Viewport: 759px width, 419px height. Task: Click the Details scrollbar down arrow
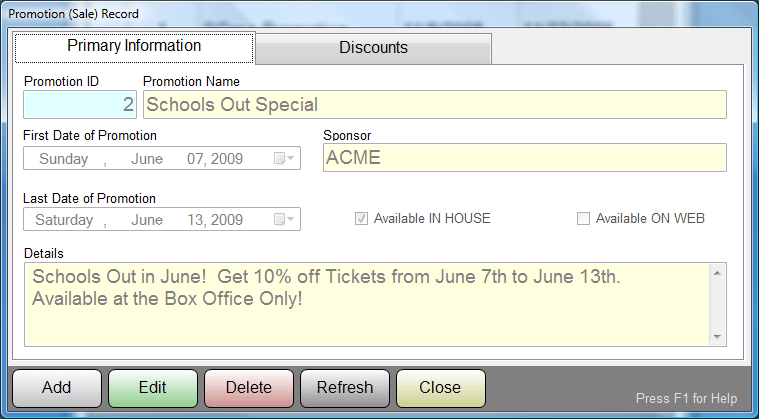point(716,337)
